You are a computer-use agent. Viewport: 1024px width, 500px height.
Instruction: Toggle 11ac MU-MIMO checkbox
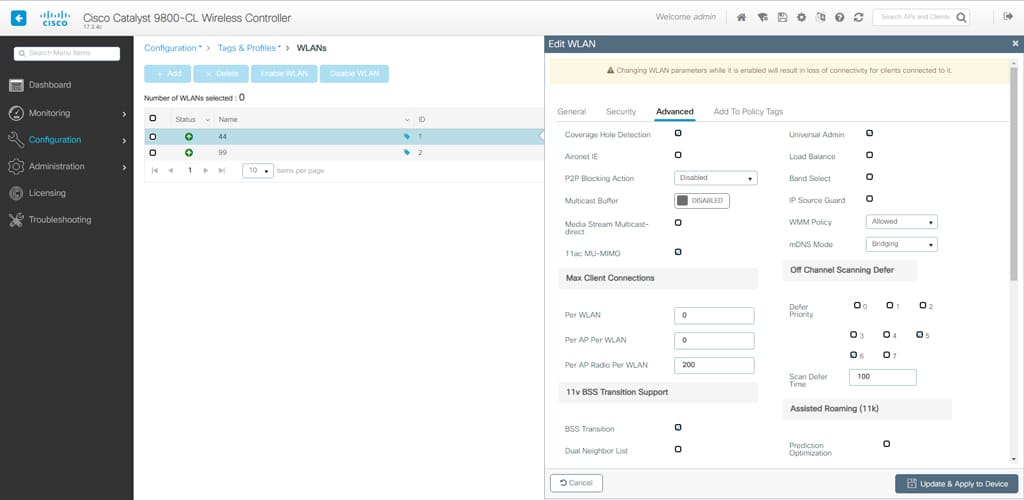click(x=678, y=252)
